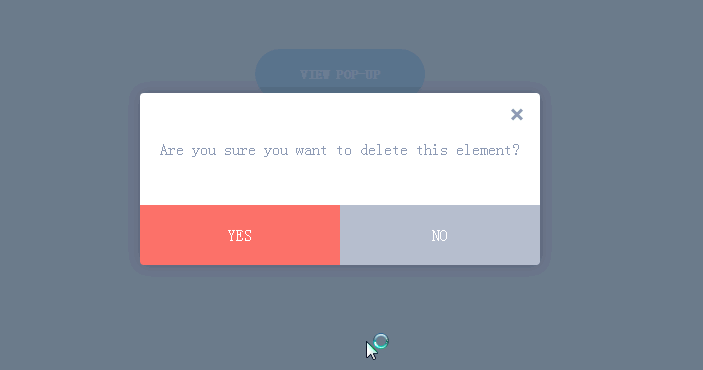The image size is (703, 370).
Task: Click the word "element?" in the prompt
Action: [488, 150]
